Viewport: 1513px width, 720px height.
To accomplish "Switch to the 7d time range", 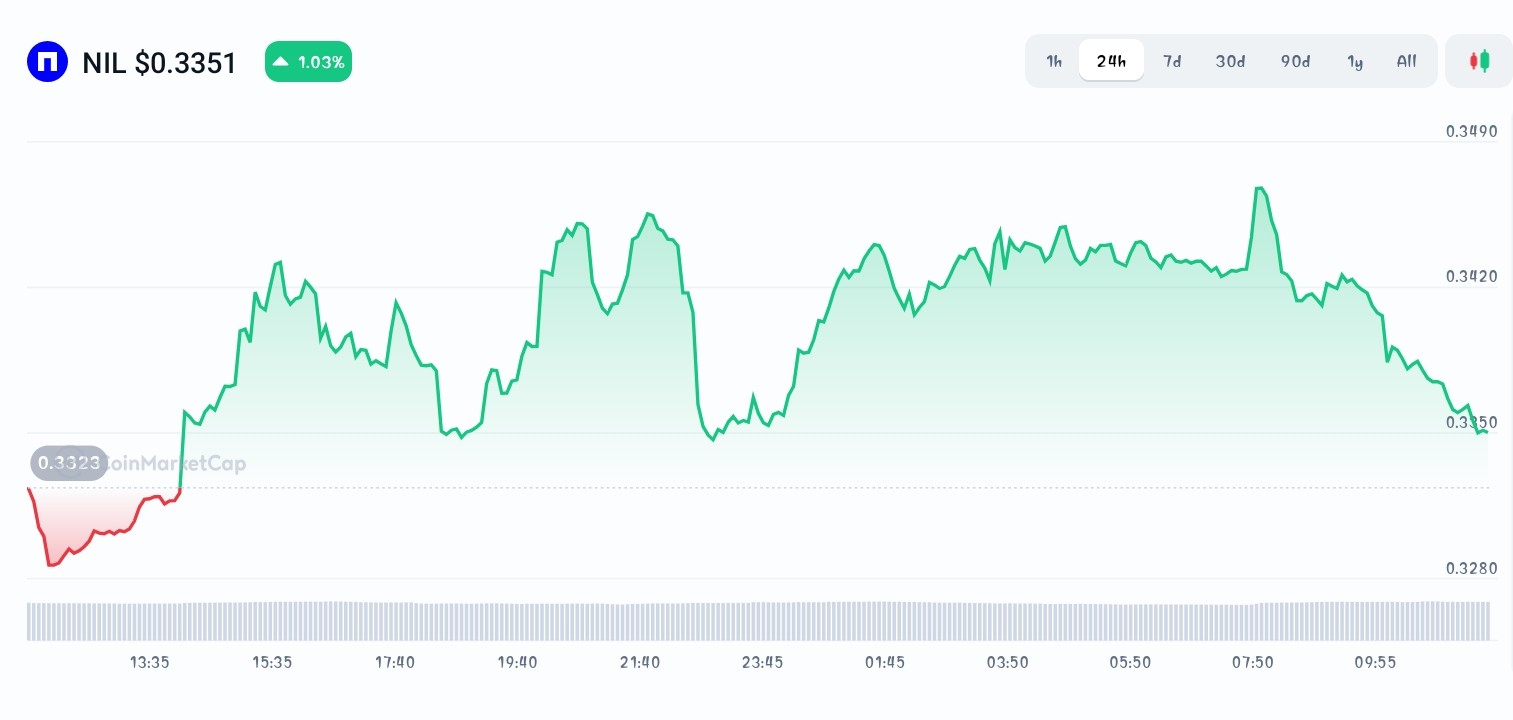I will (1172, 61).
